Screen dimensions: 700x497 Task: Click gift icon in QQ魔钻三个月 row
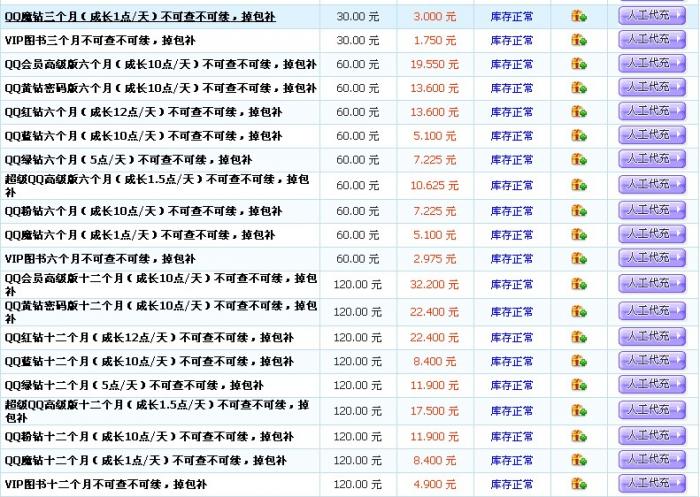click(579, 17)
